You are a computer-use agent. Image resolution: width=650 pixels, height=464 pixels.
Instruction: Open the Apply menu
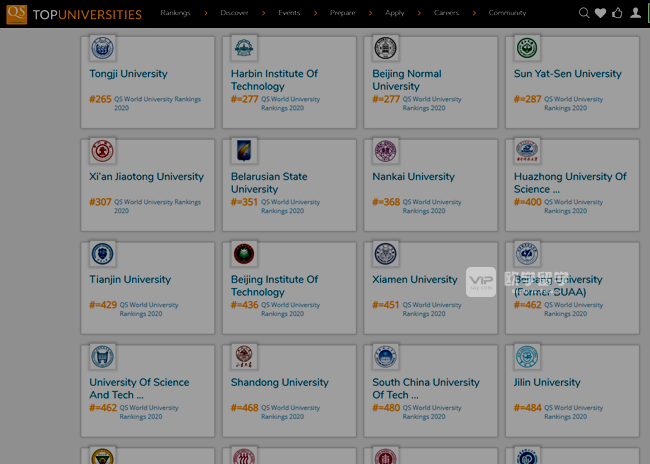[x=394, y=13]
